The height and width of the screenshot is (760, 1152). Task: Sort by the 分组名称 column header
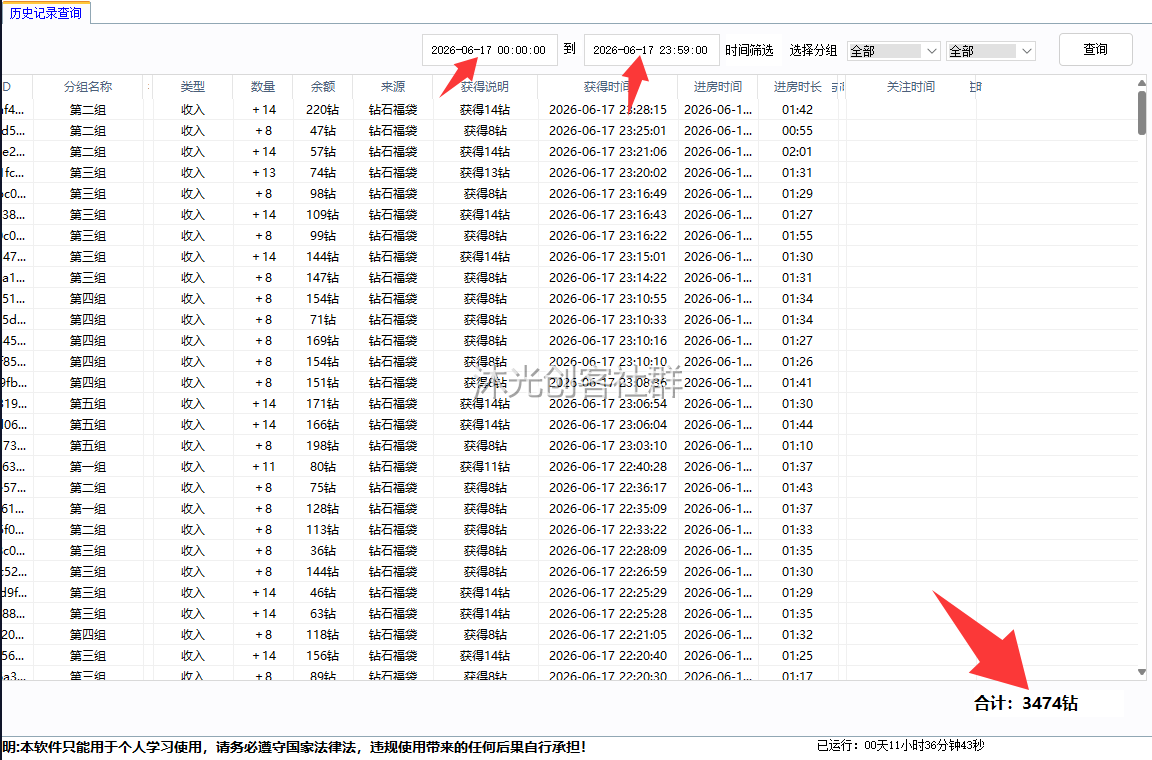88,87
